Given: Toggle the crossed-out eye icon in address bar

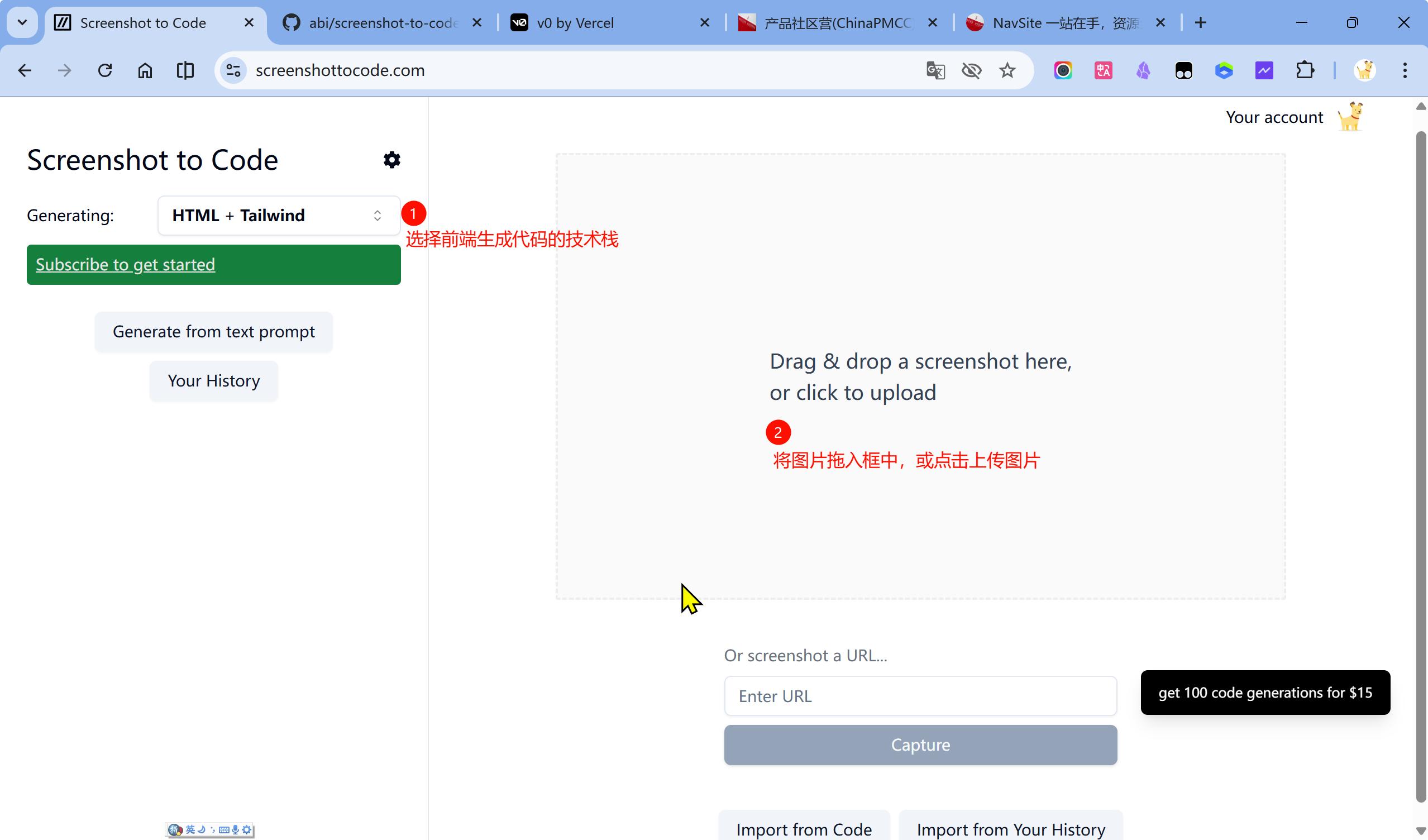Looking at the screenshot, I should click(971, 70).
